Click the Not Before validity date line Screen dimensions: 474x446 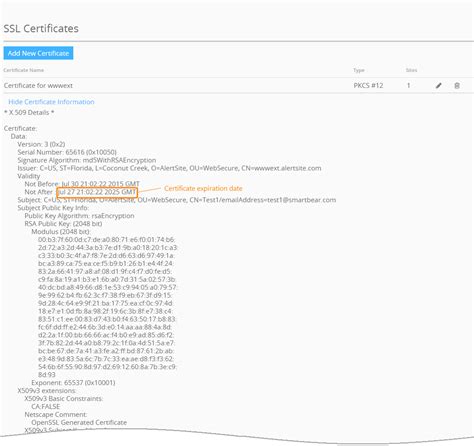pyautogui.click(x=82, y=184)
